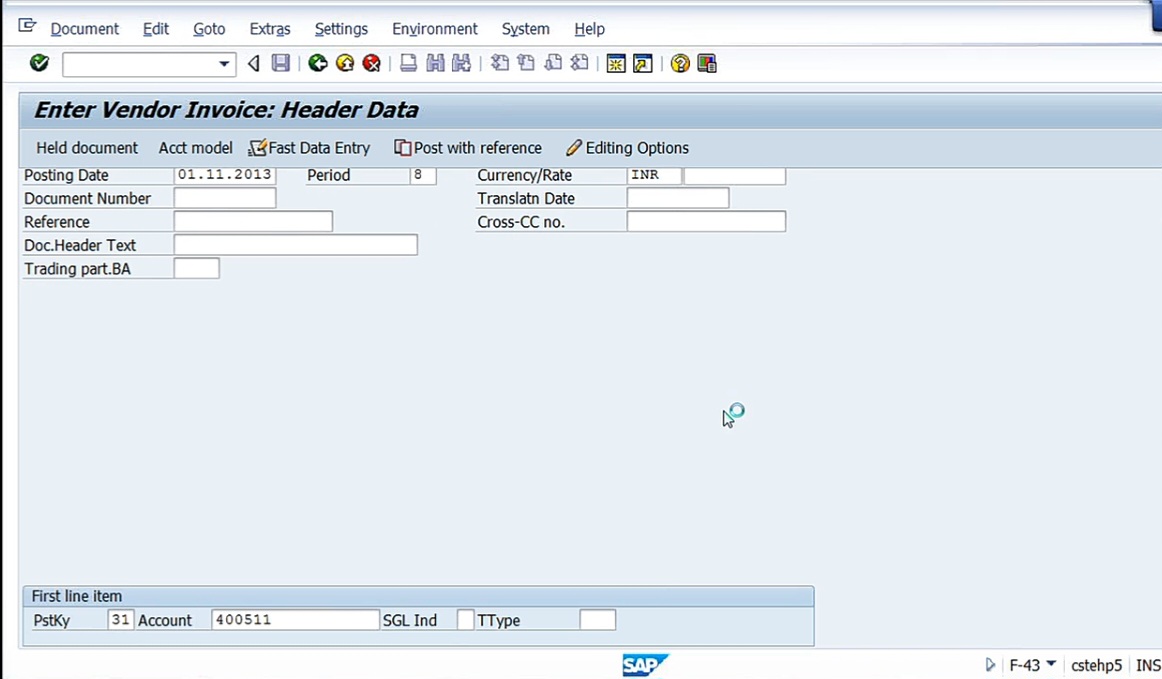Open the Goto menu
Screen dimensions: 1162x679
209,29
